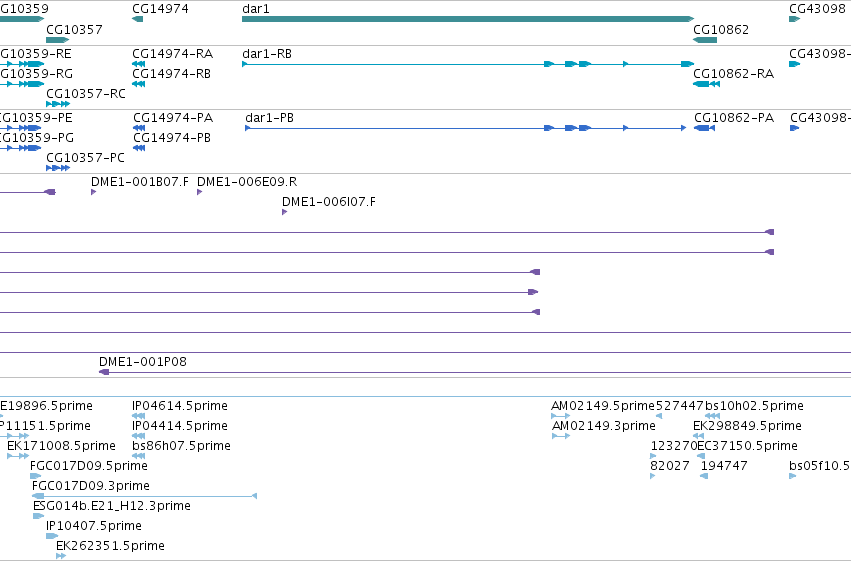Select the CG14974-PB protein label
Image resolution: width=851 pixels, height=561 pixels.
(172, 138)
